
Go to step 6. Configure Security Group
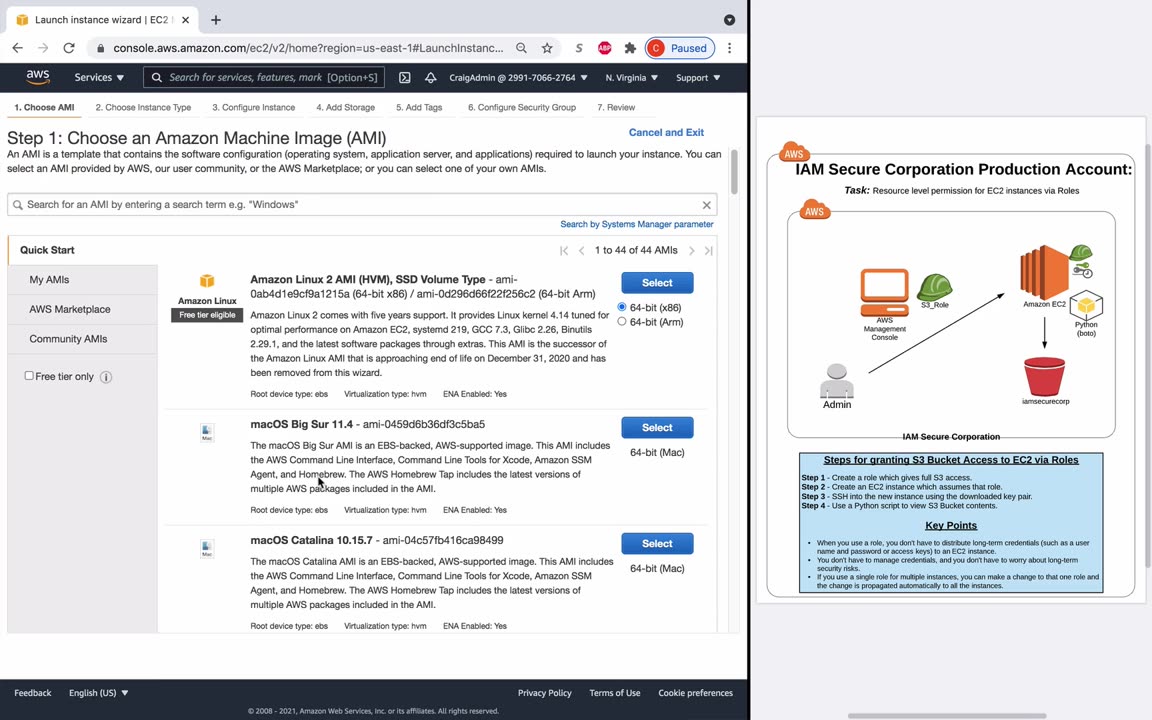pyautogui.click(x=522, y=107)
